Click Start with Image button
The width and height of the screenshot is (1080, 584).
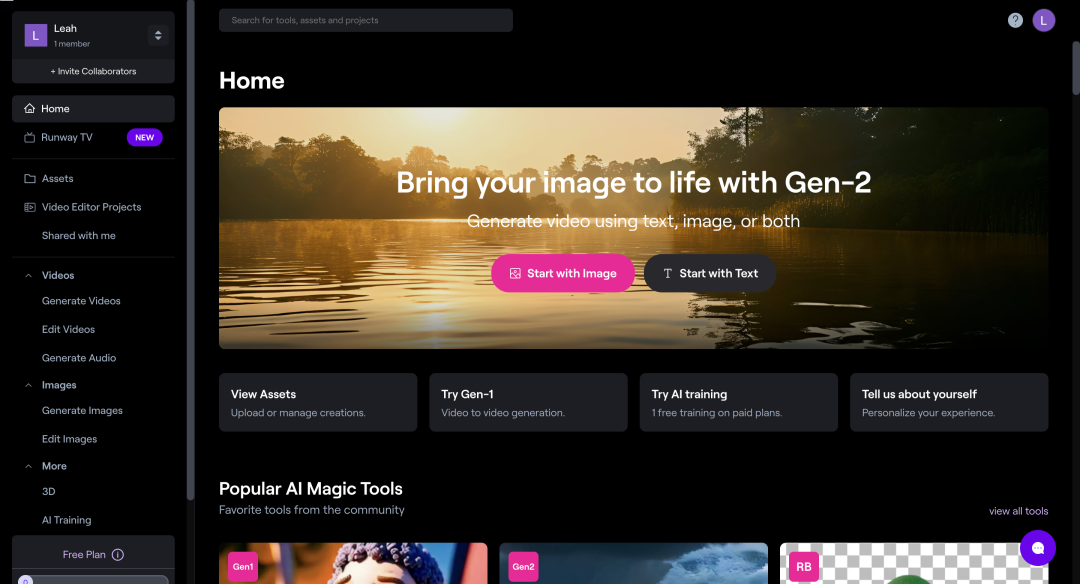563,273
